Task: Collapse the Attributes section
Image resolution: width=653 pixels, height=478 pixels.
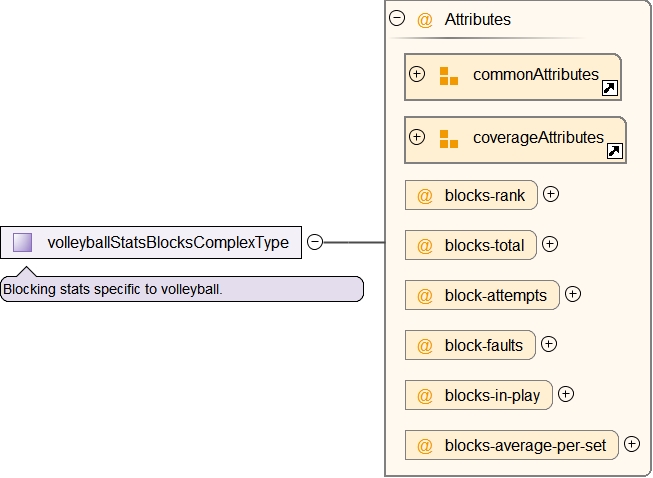Action: pos(397,18)
